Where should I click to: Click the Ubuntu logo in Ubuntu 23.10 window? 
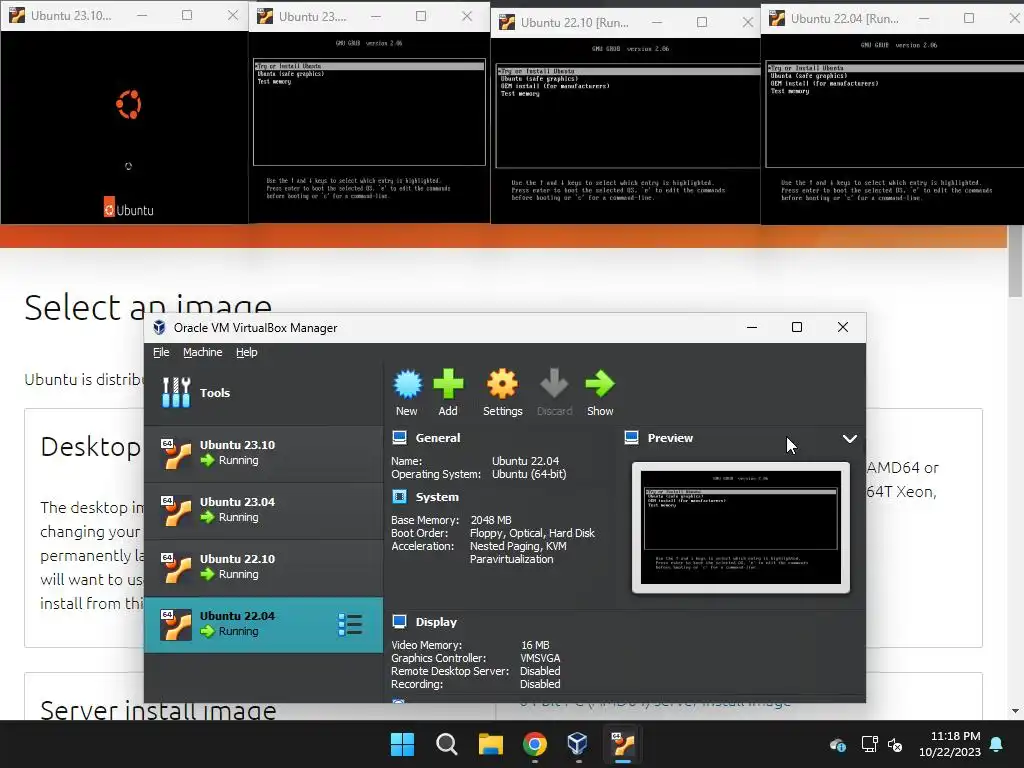click(128, 104)
